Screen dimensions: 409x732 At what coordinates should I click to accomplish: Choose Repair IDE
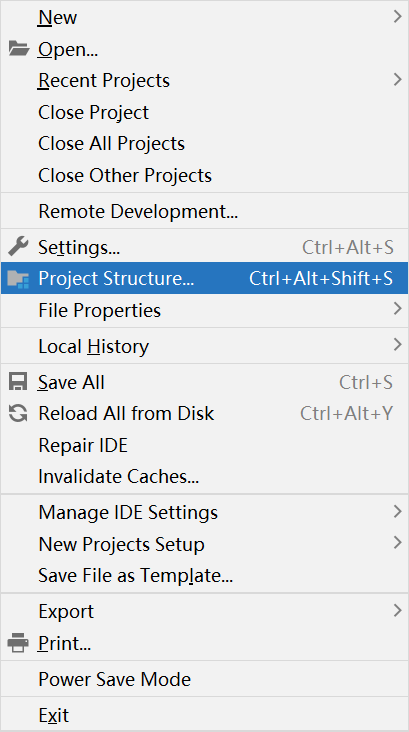pyautogui.click(x=204, y=445)
